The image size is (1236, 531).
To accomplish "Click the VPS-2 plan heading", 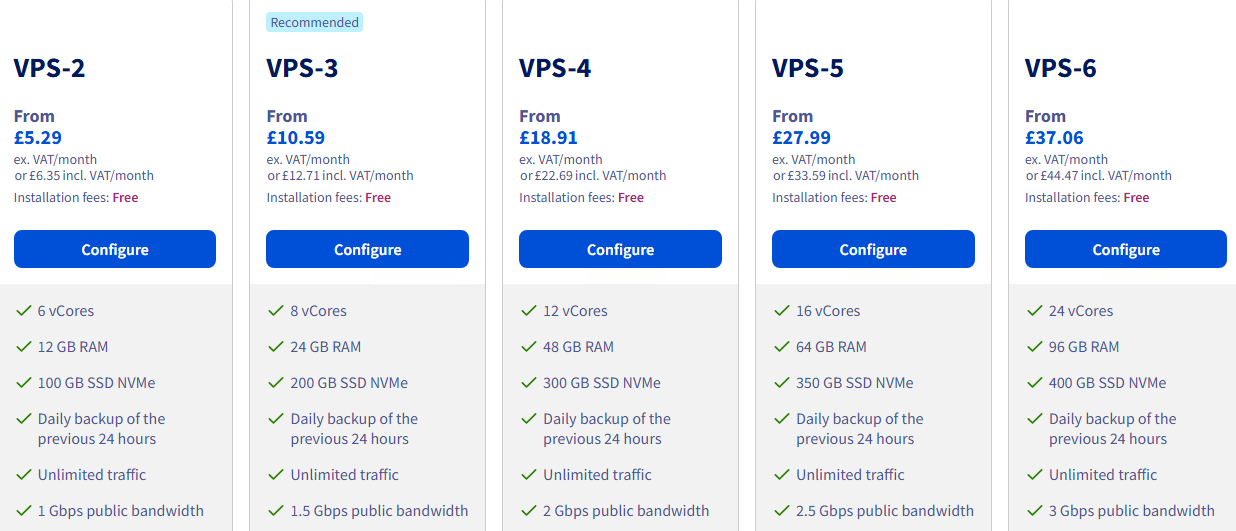I will tap(49, 68).
